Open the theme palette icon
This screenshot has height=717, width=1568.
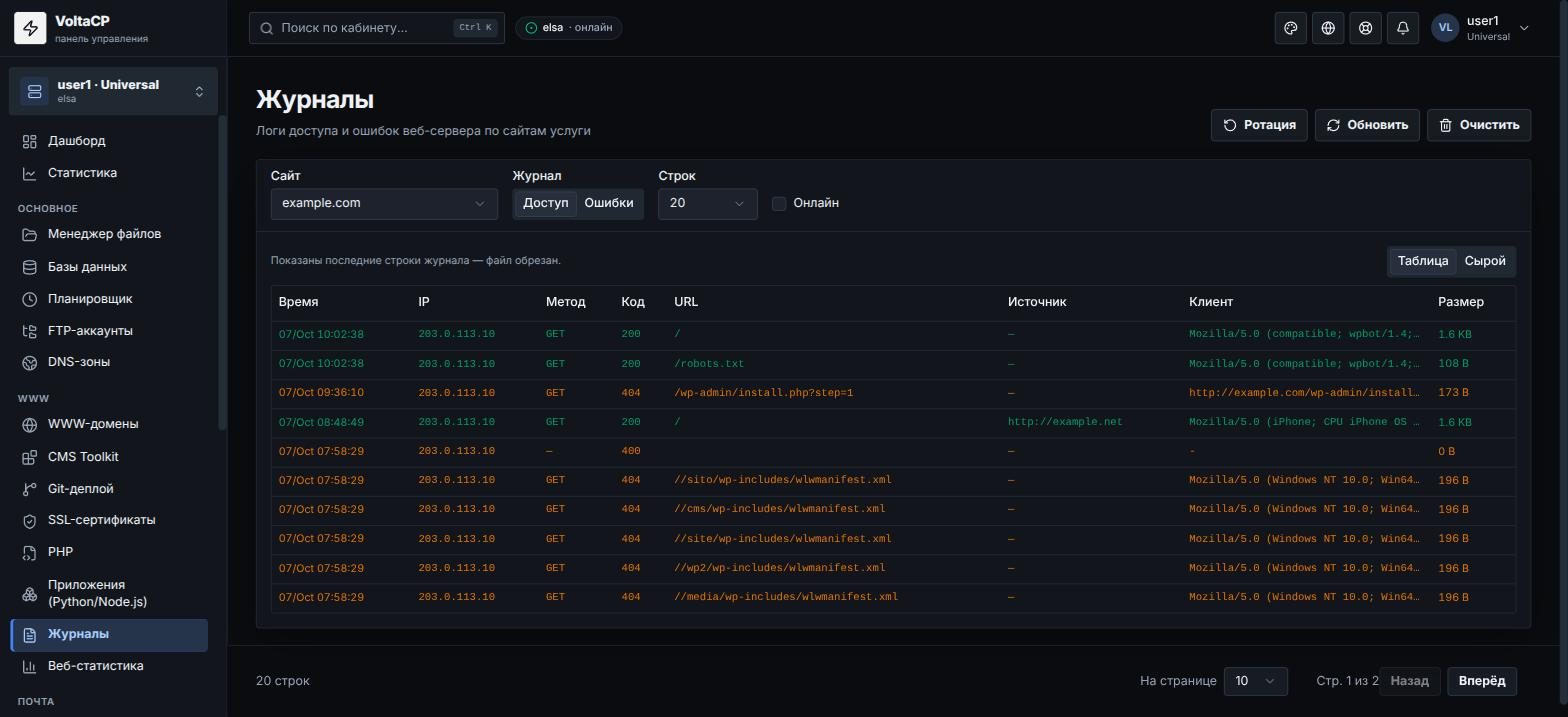tap(1291, 28)
